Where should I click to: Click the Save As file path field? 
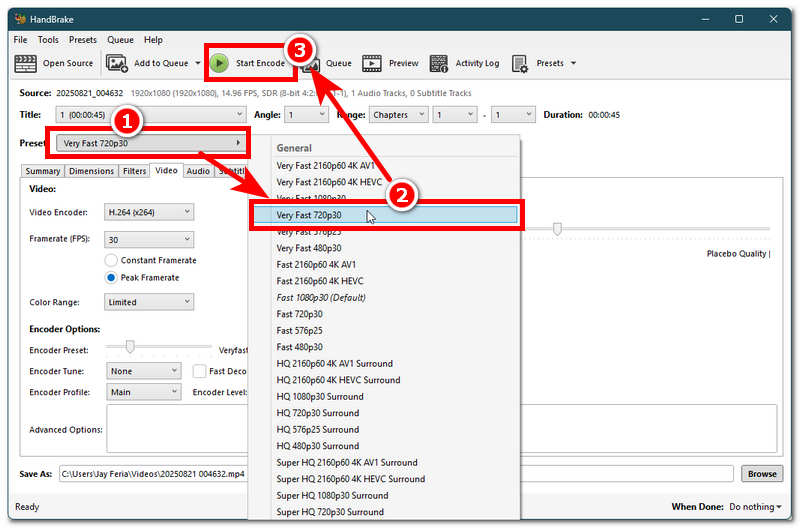point(150,474)
